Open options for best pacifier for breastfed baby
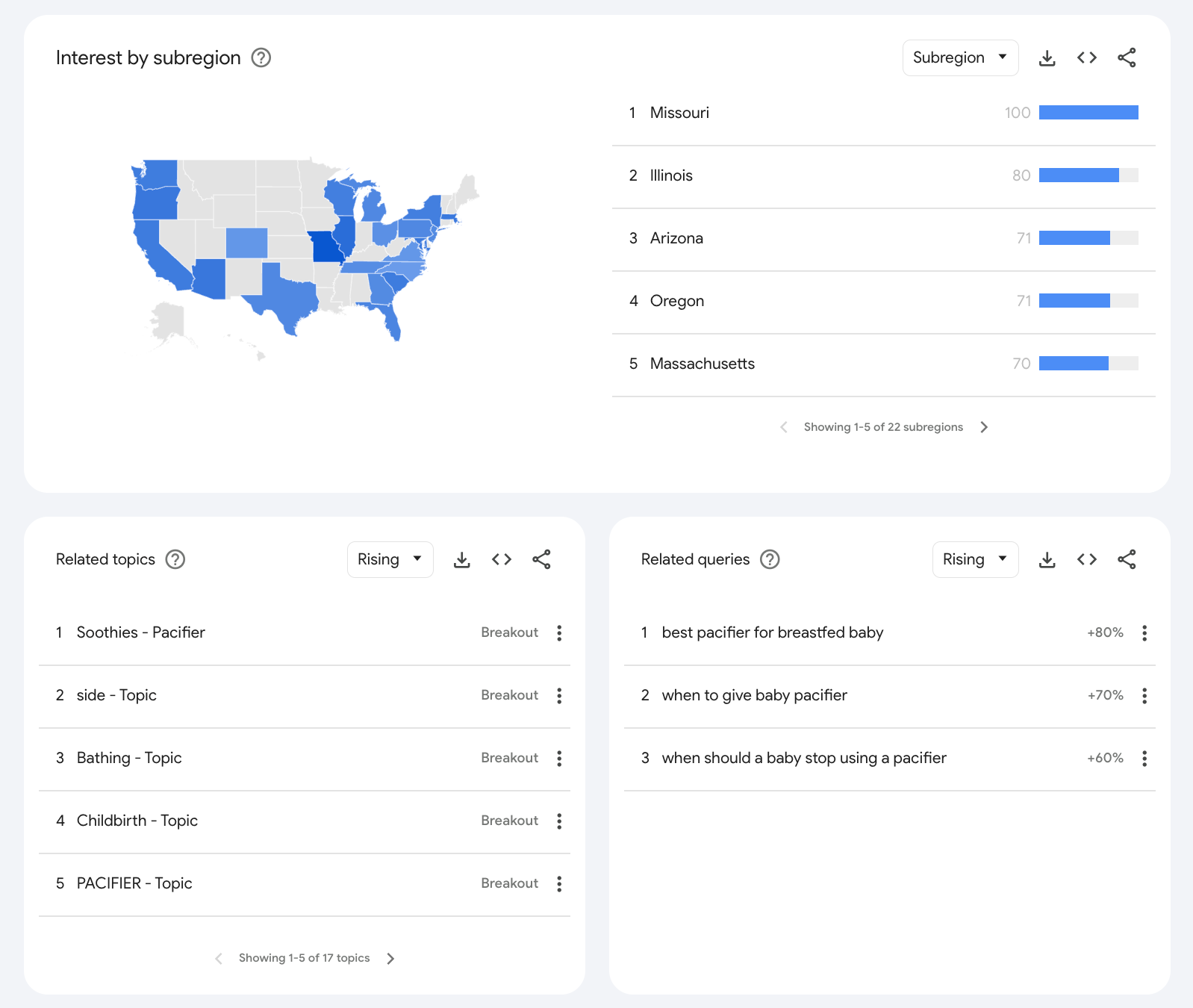1193x1008 pixels. [x=1144, y=633]
